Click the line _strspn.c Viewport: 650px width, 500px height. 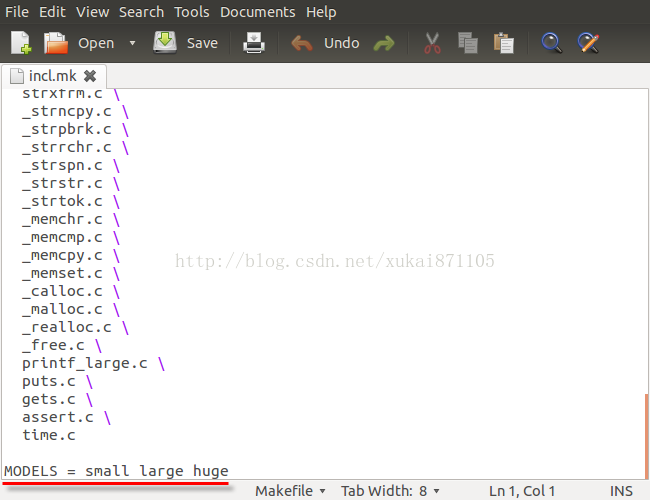coord(71,165)
